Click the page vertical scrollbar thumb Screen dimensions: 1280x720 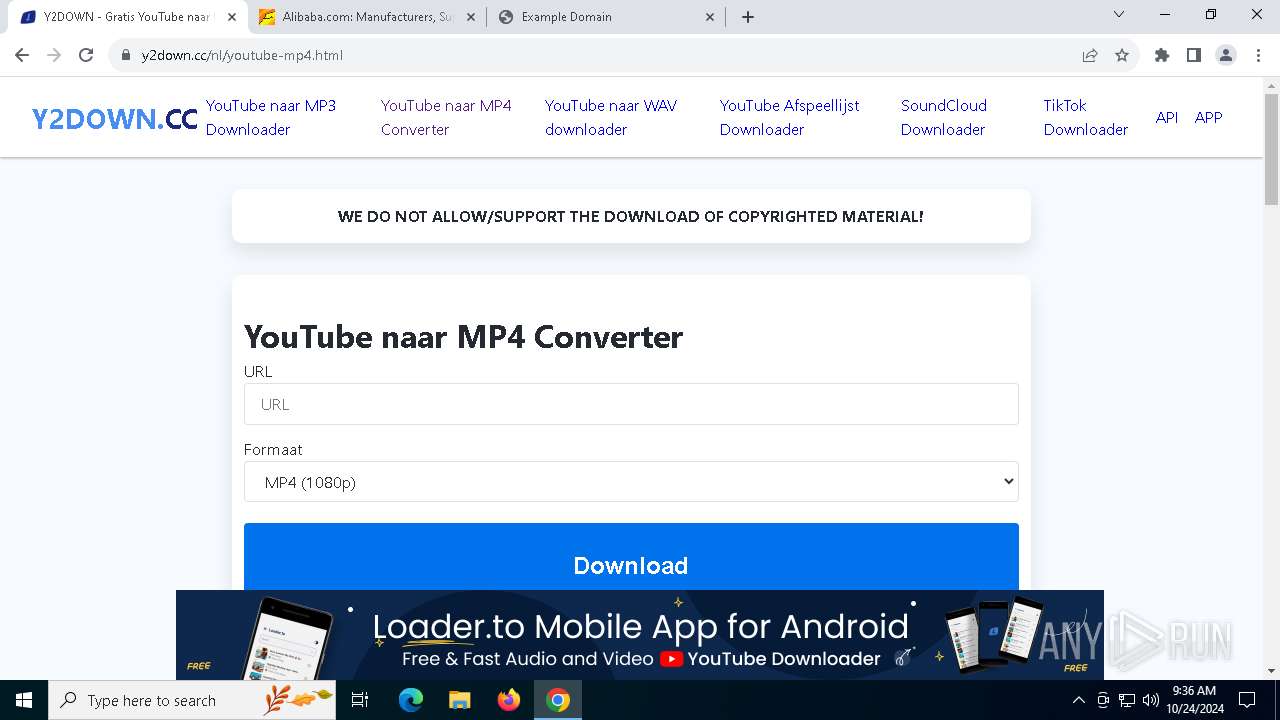[x=1271, y=149]
